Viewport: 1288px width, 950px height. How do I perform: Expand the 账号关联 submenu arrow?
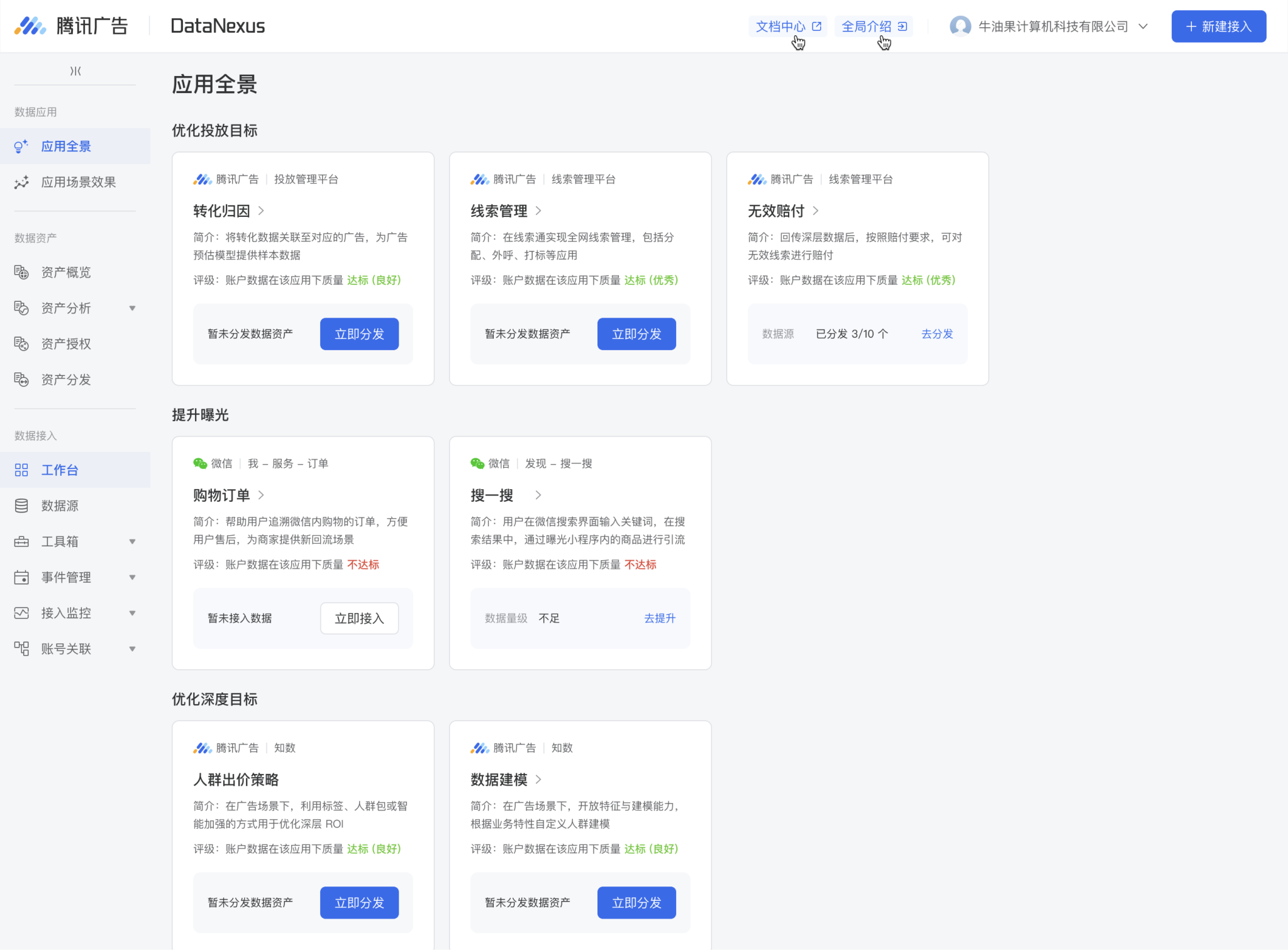click(x=133, y=649)
